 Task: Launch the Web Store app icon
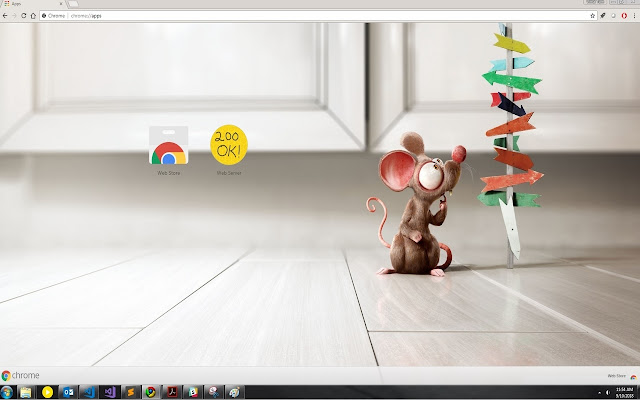coord(169,145)
